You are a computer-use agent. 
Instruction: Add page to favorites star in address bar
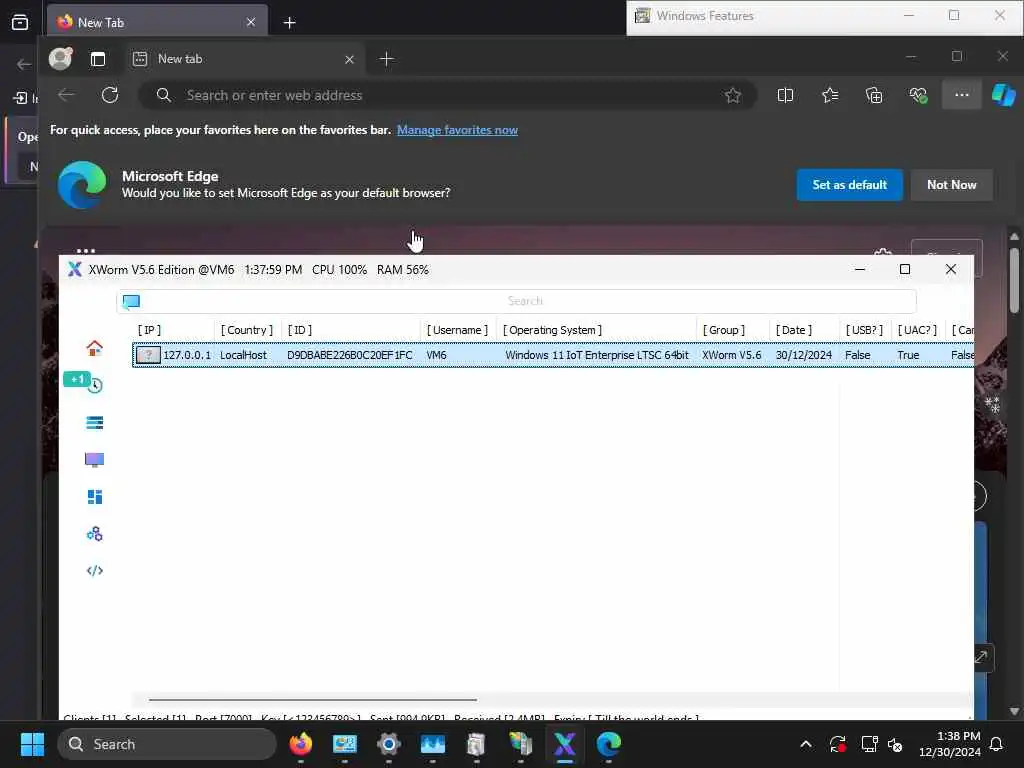[733, 95]
